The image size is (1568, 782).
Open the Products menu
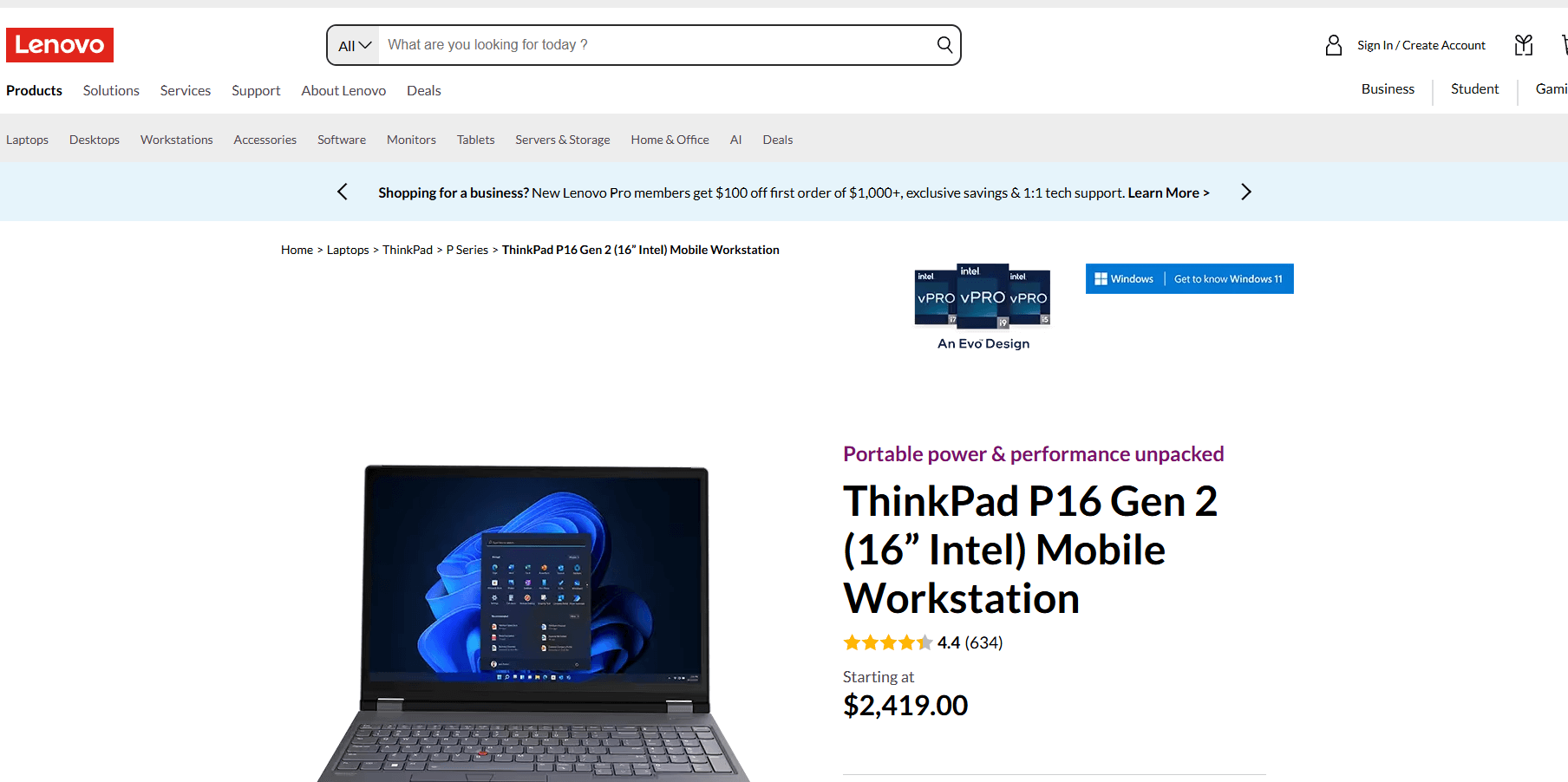tap(35, 90)
